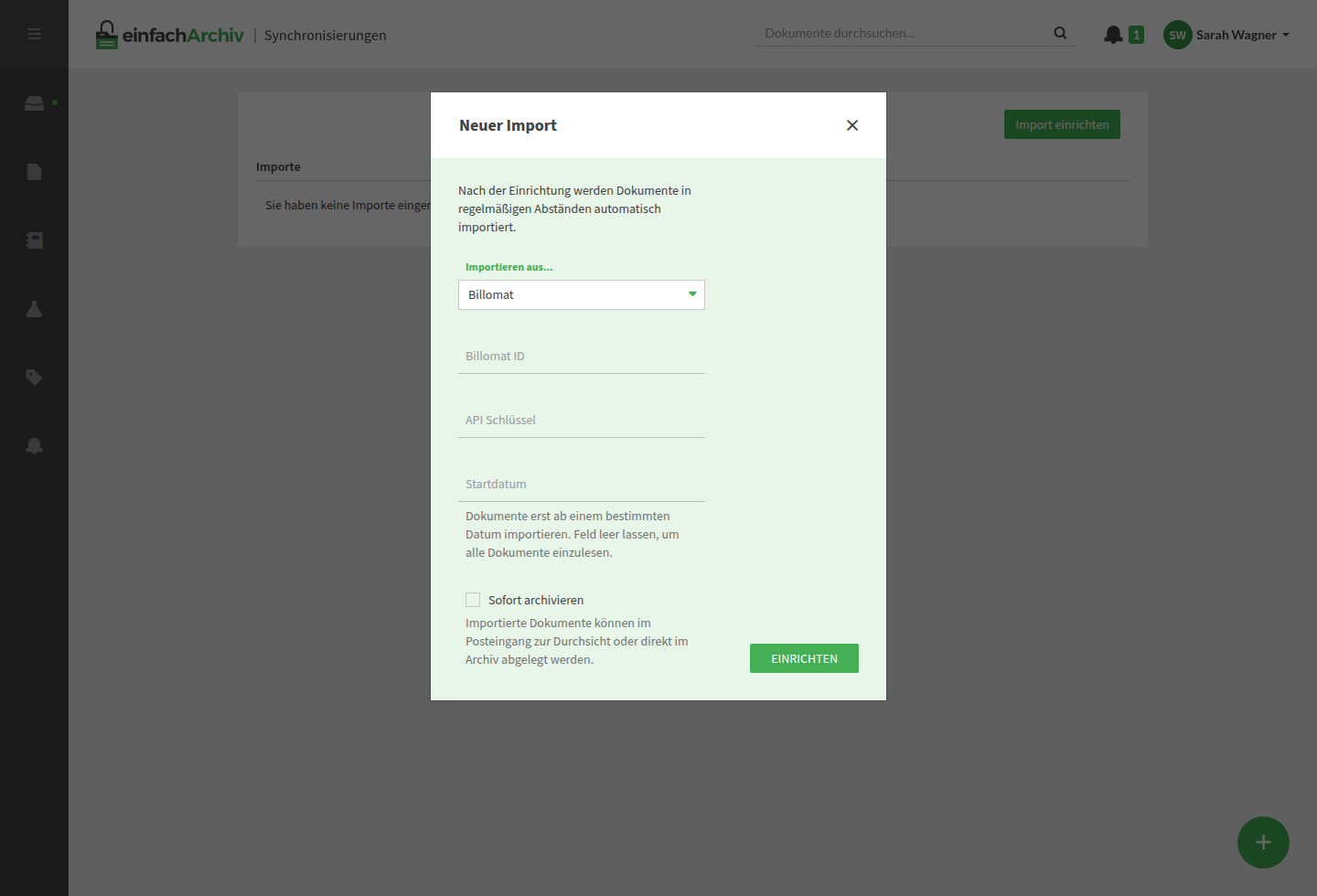Open the Importieren aus dropdown
This screenshot has height=896, width=1317.
[582, 294]
